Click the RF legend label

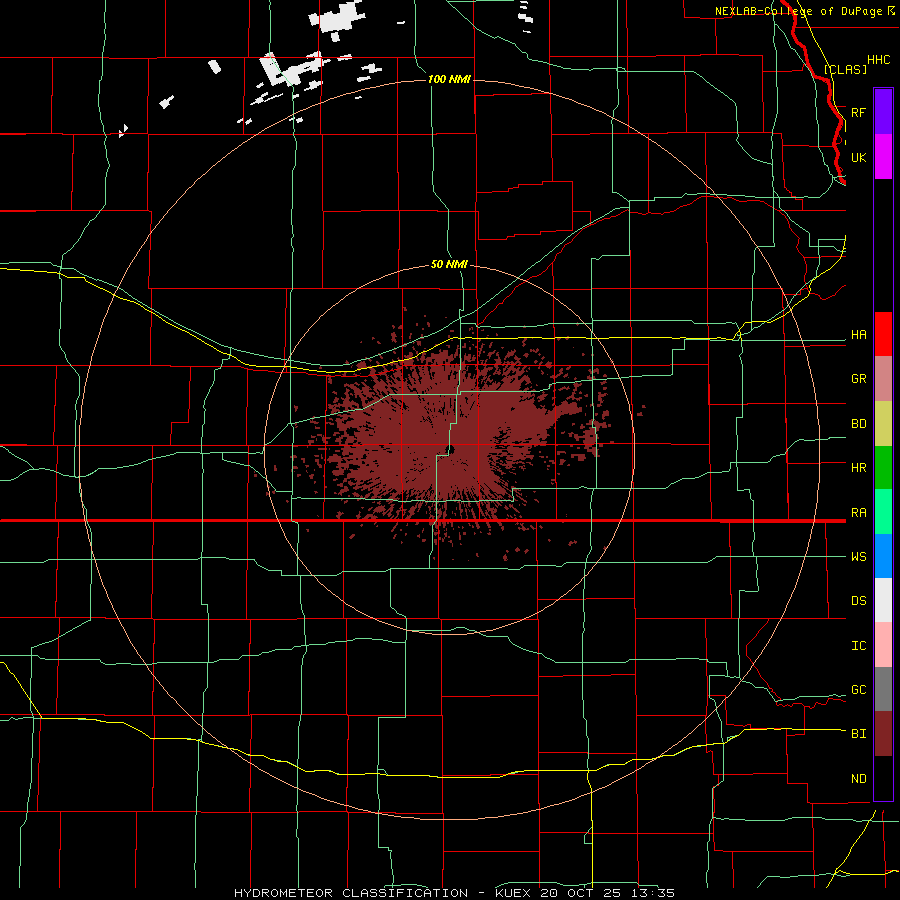coord(858,112)
